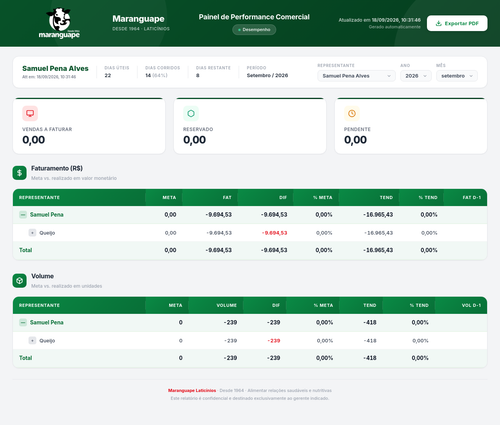Image resolution: width=500 pixels, height=425 pixels.
Task: Expand Queijo row in Volume table
Action: point(32,340)
